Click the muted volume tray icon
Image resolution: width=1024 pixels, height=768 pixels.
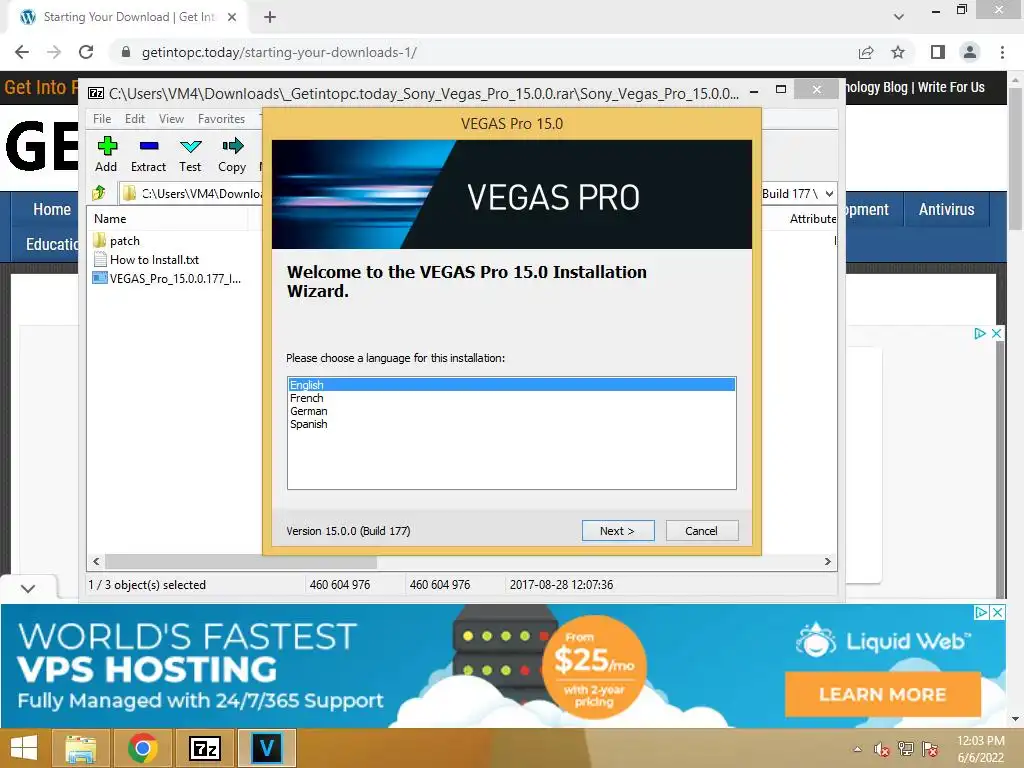click(881, 749)
